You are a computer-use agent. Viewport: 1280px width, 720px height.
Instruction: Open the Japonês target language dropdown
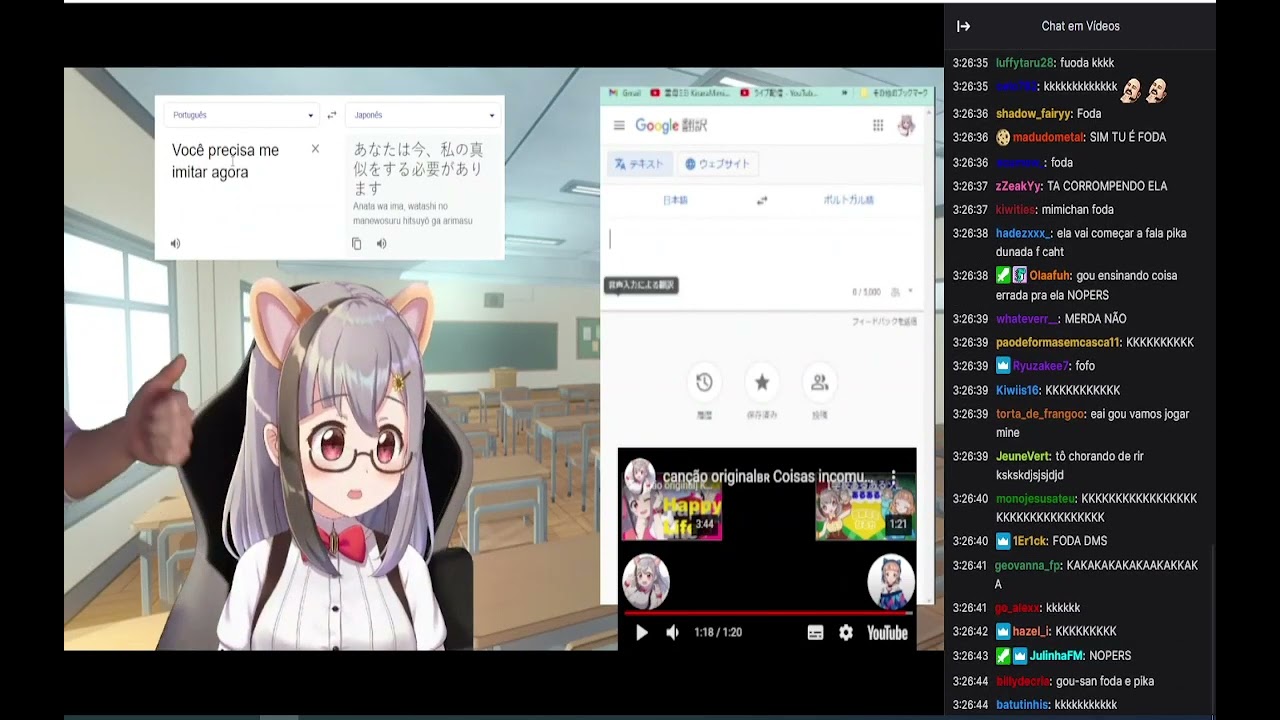[x=423, y=115]
